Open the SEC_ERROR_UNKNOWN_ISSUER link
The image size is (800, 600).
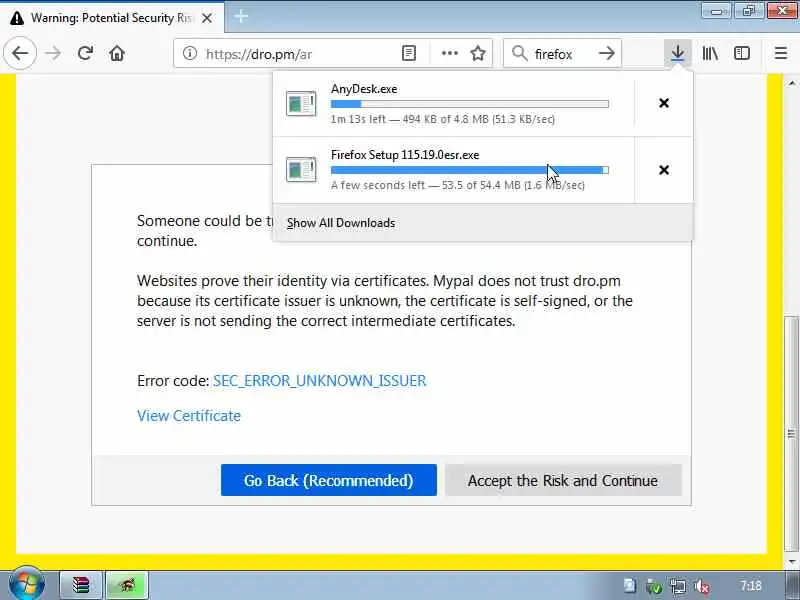(319, 381)
